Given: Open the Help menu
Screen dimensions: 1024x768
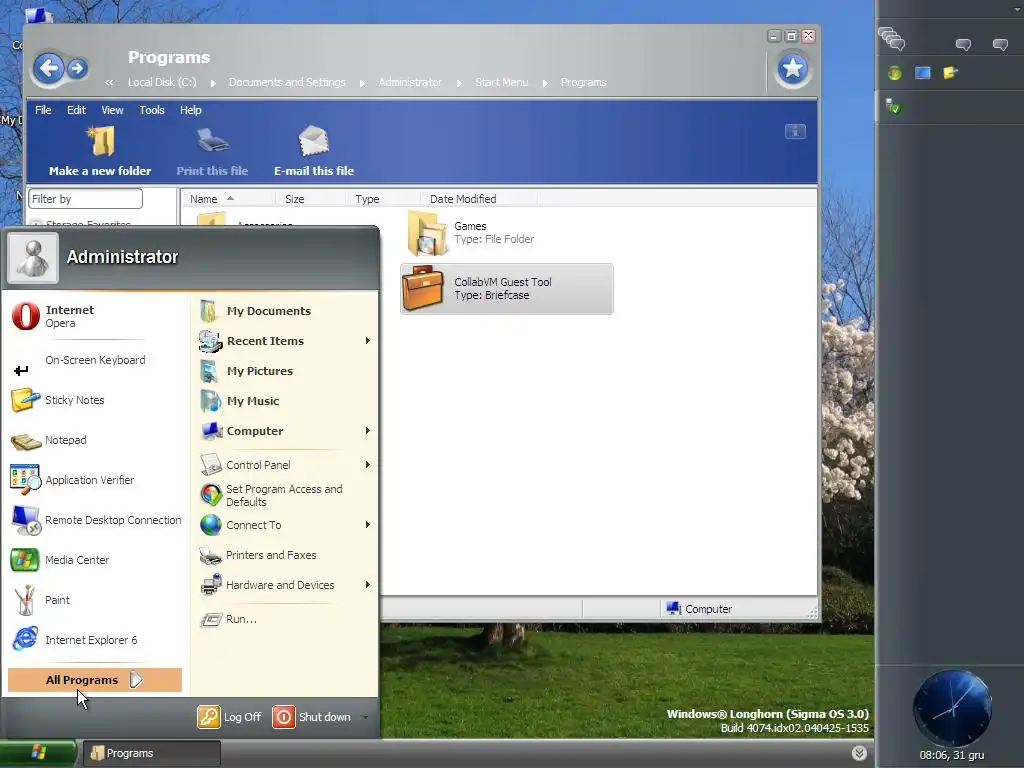Looking at the screenshot, I should pos(191,110).
